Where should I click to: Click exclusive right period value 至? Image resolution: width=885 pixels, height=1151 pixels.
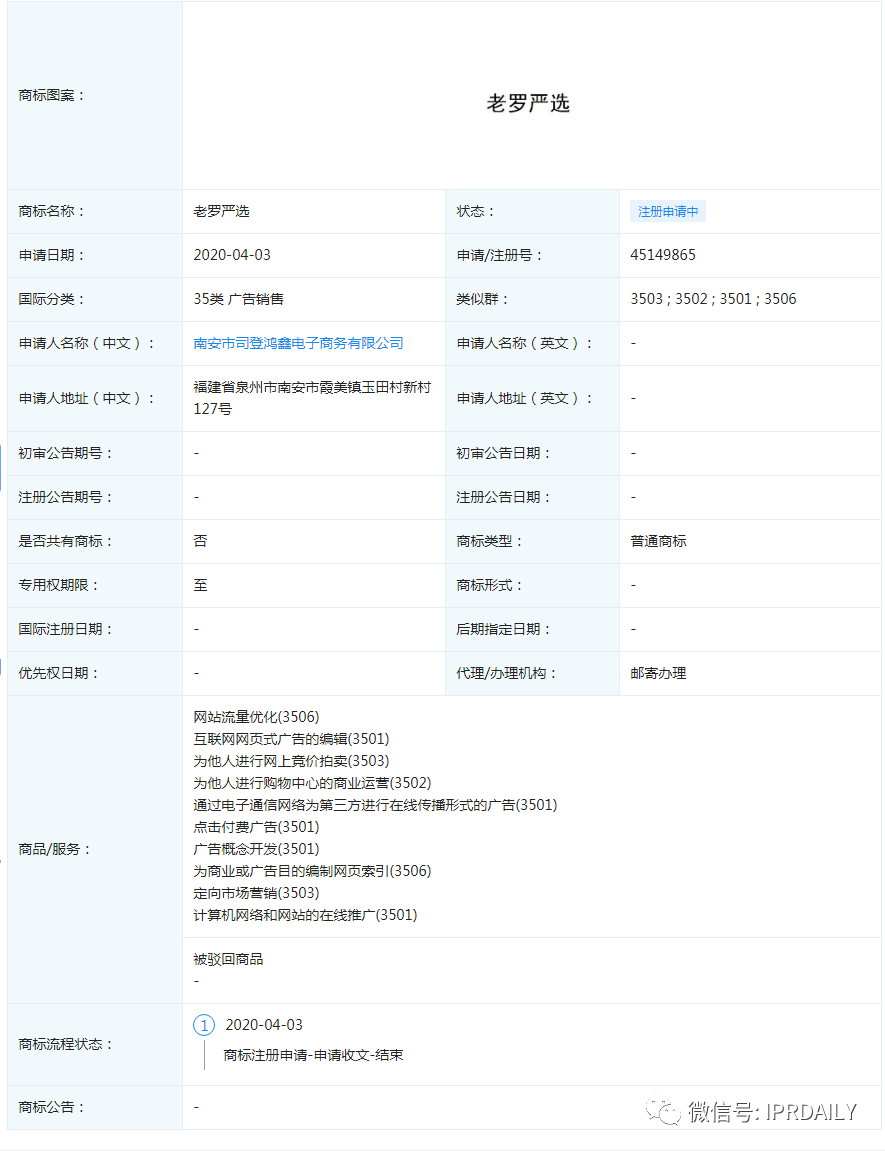coord(200,586)
